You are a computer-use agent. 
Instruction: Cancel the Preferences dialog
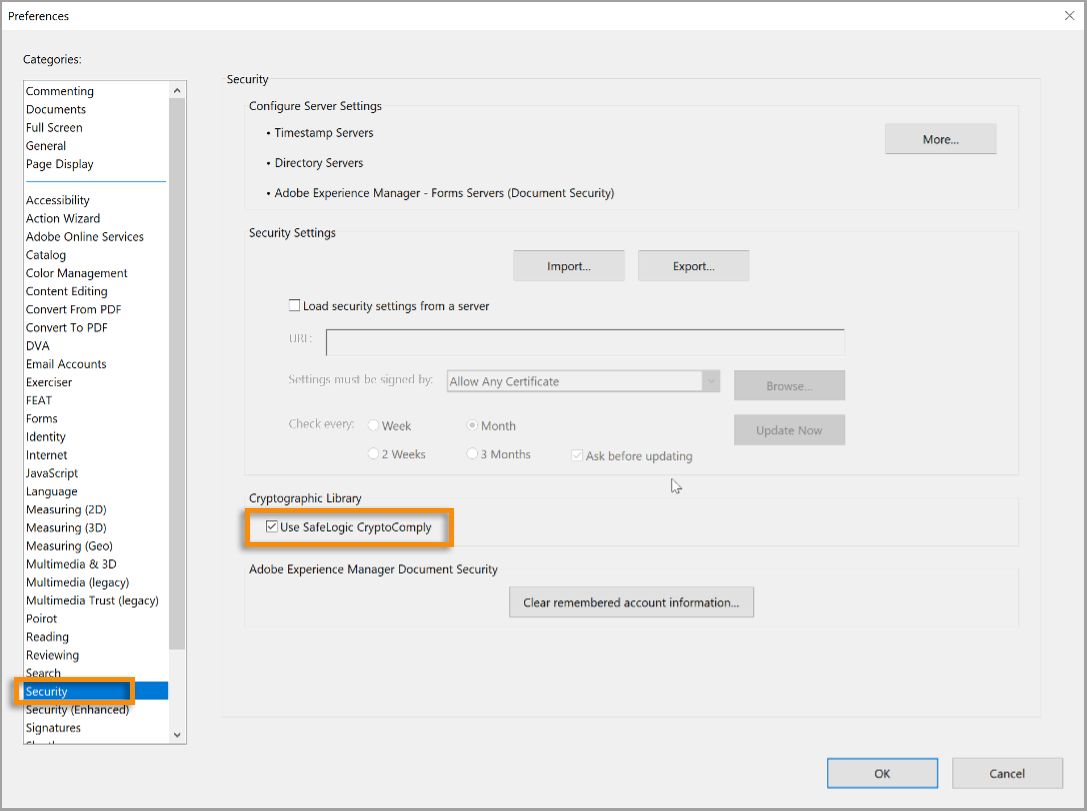coord(1006,773)
